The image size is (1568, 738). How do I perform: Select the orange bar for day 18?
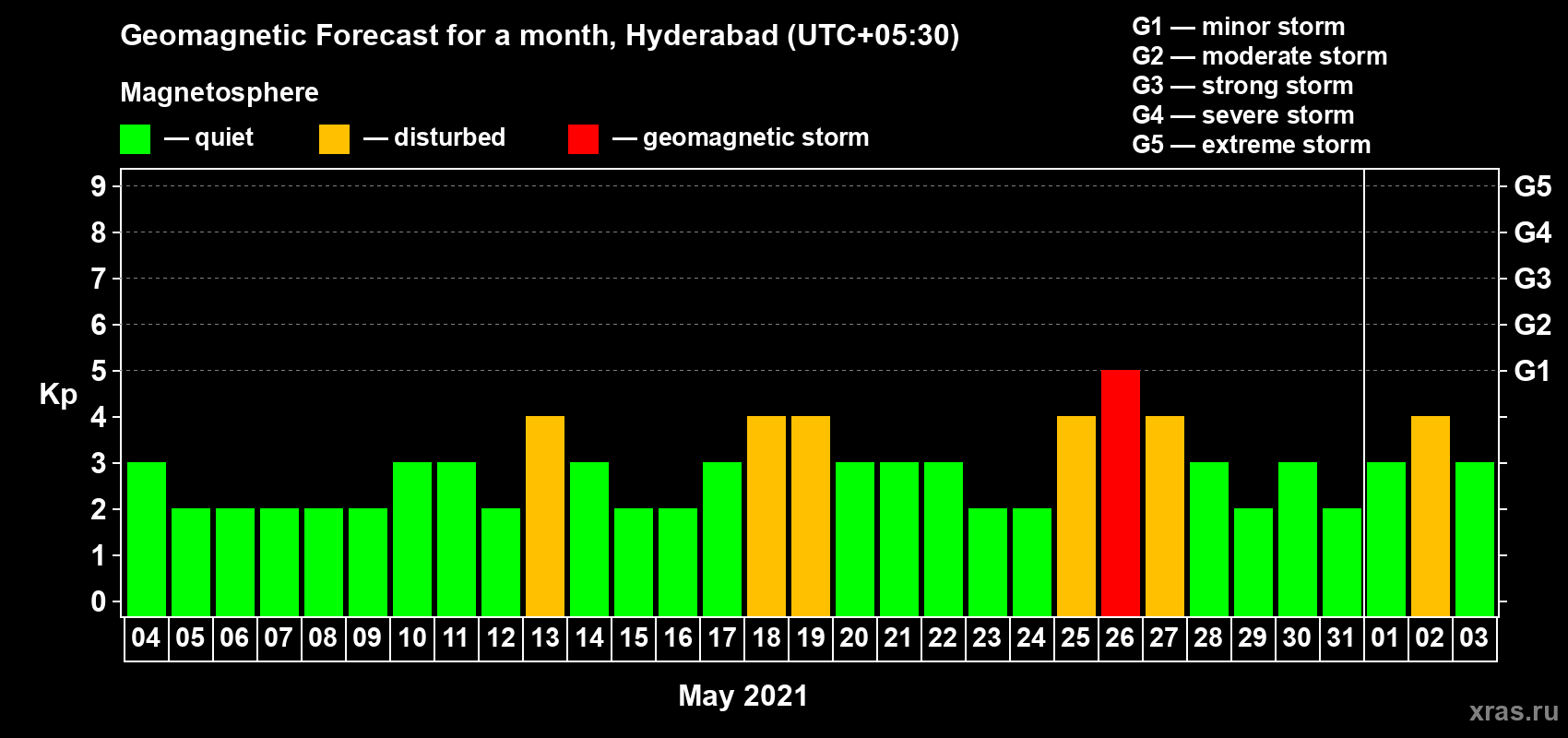click(766, 516)
